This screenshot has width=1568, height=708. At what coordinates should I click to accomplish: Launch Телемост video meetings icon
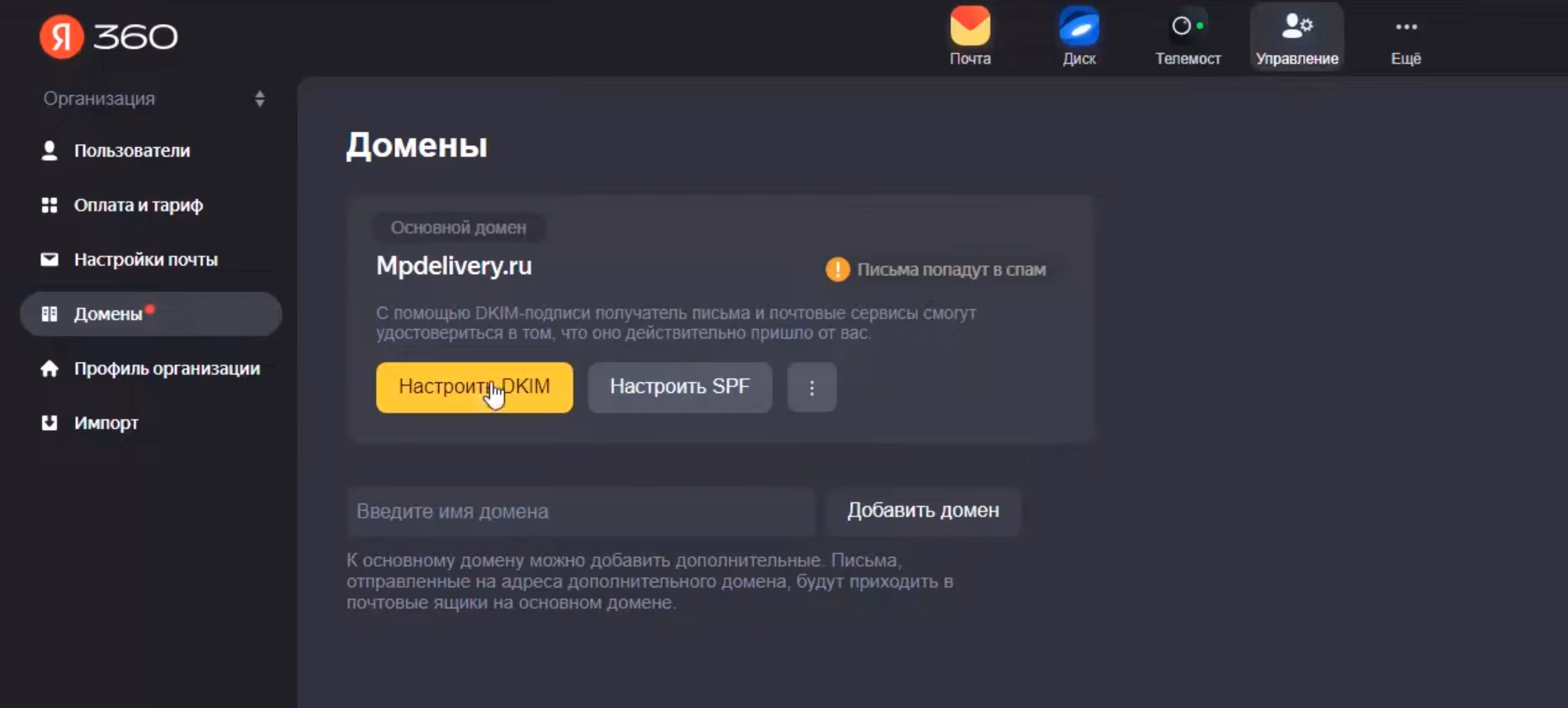tap(1188, 26)
